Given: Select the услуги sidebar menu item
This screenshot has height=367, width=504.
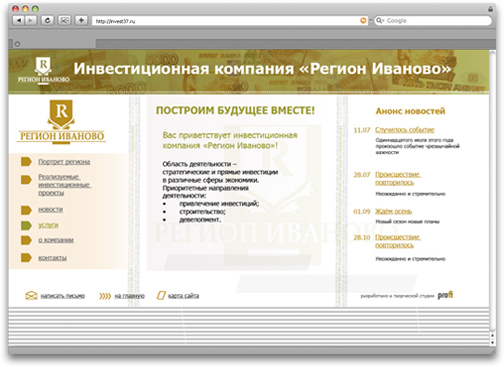Looking at the screenshot, I should click(48, 225).
